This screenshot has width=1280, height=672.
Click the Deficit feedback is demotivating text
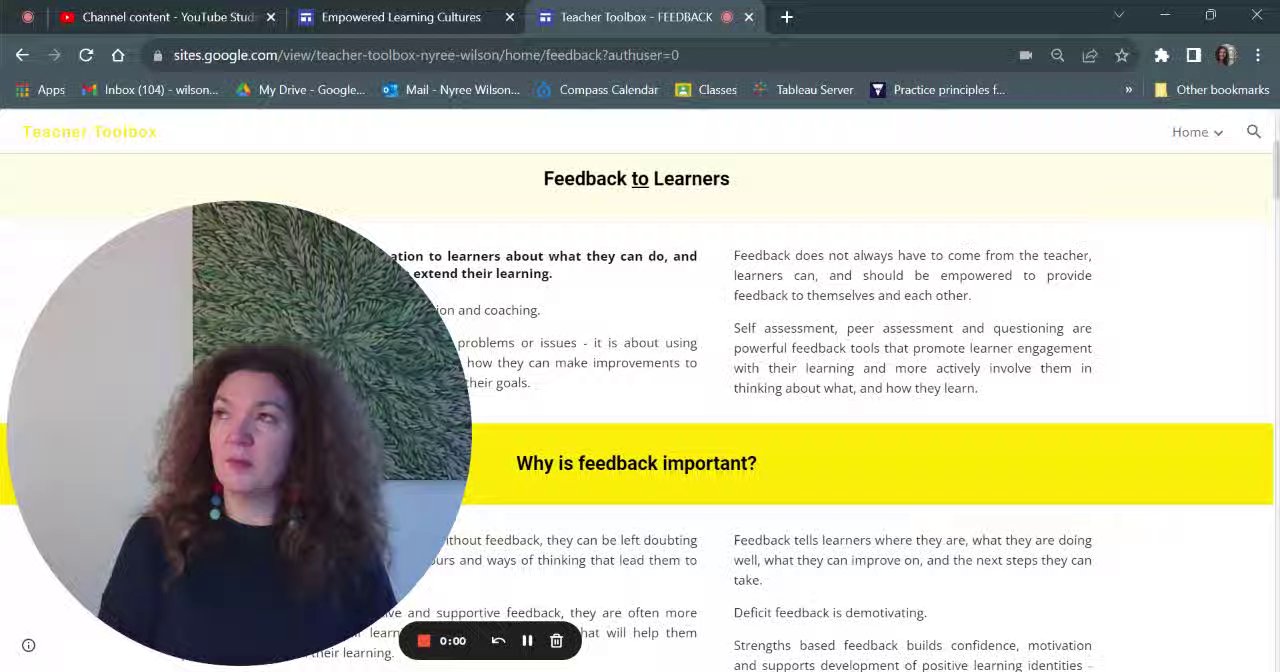[830, 613]
